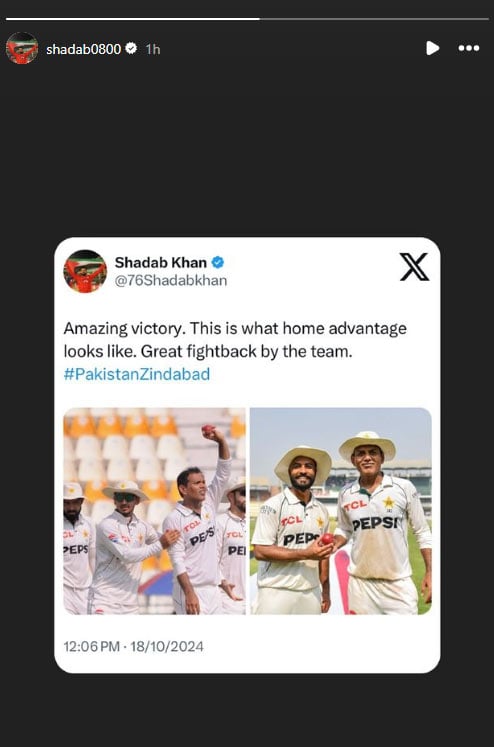Click the tweet text about amazing victory
The width and height of the screenshot is (494, 747).
click(235, 340)
